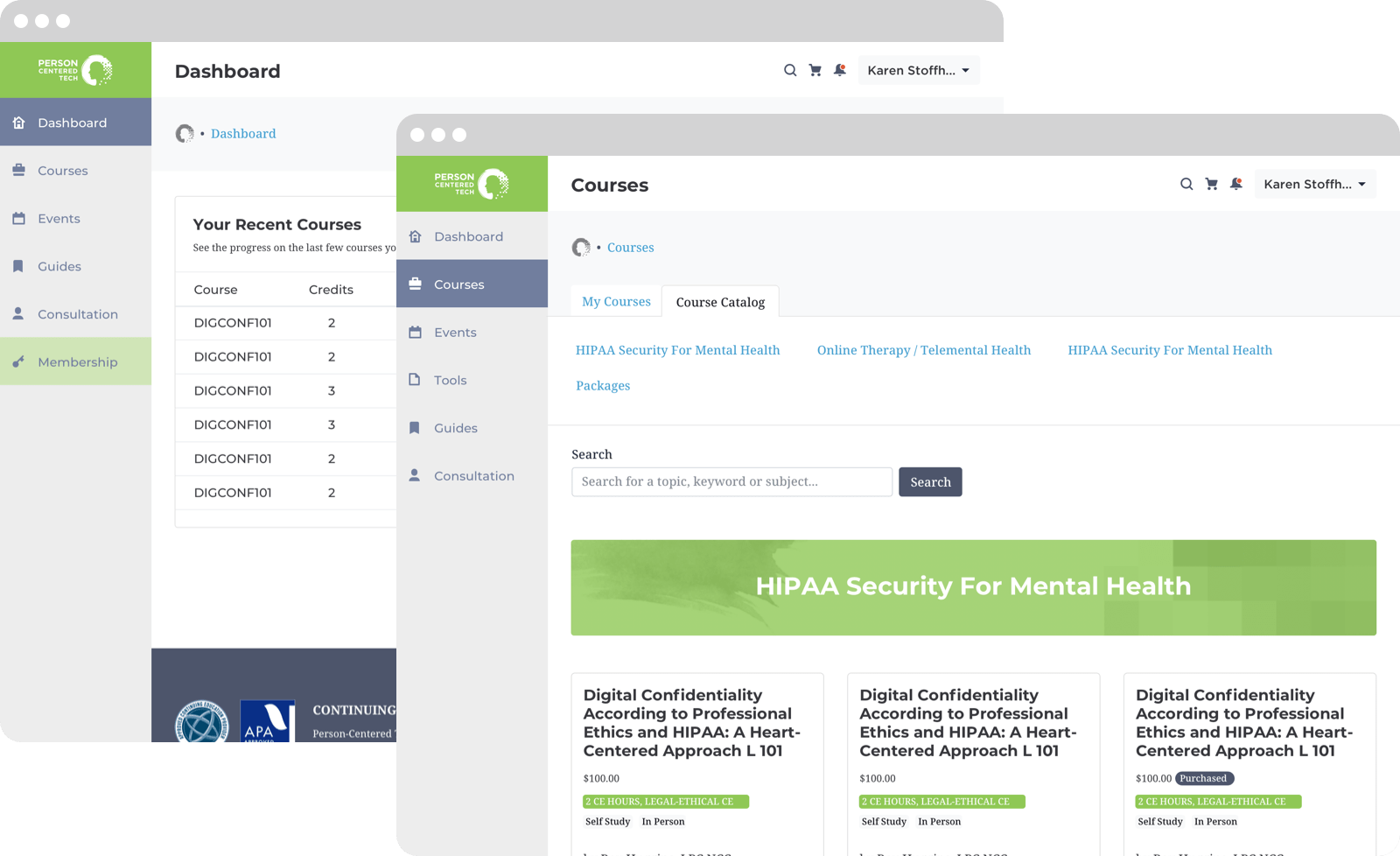Open the Online Therapy / Telemental Health link

(x=923, y=350)
